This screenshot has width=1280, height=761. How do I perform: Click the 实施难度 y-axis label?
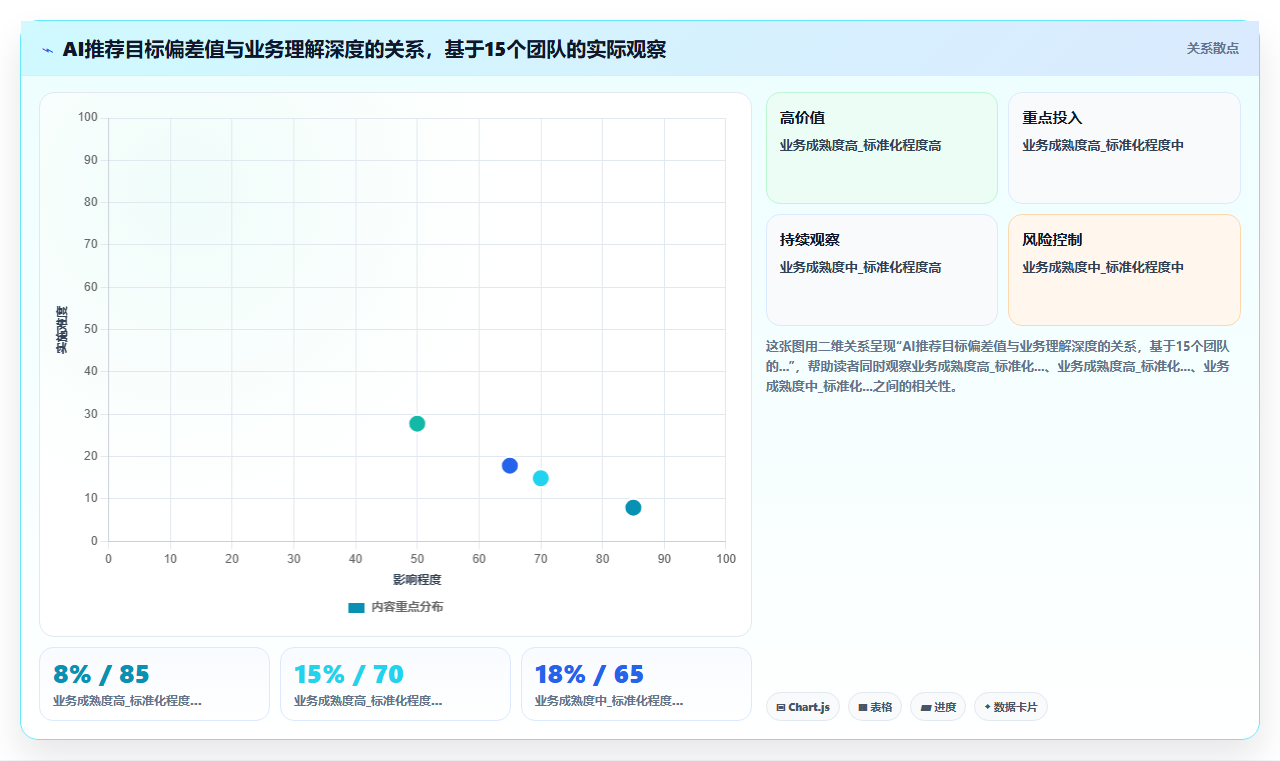(x=62, y=330)
